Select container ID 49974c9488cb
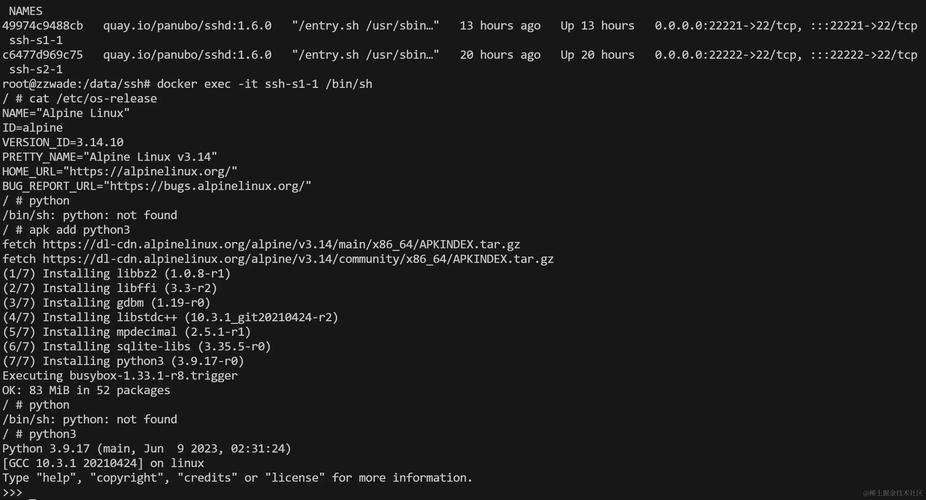The image size is (926, 500). [43, 26]
